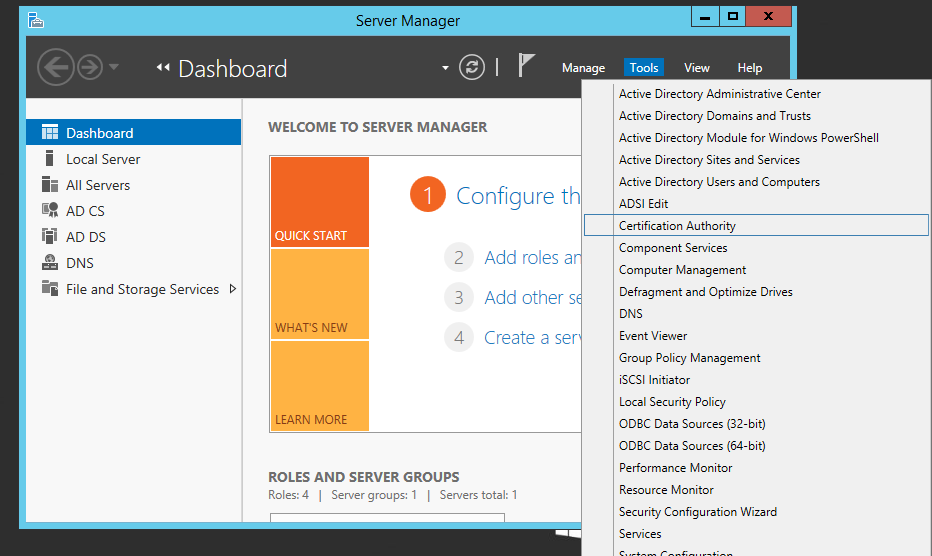Open the dropdown arrow left of Refresh
The width and height of the screenshot is (932, 556).
(445, 68)
